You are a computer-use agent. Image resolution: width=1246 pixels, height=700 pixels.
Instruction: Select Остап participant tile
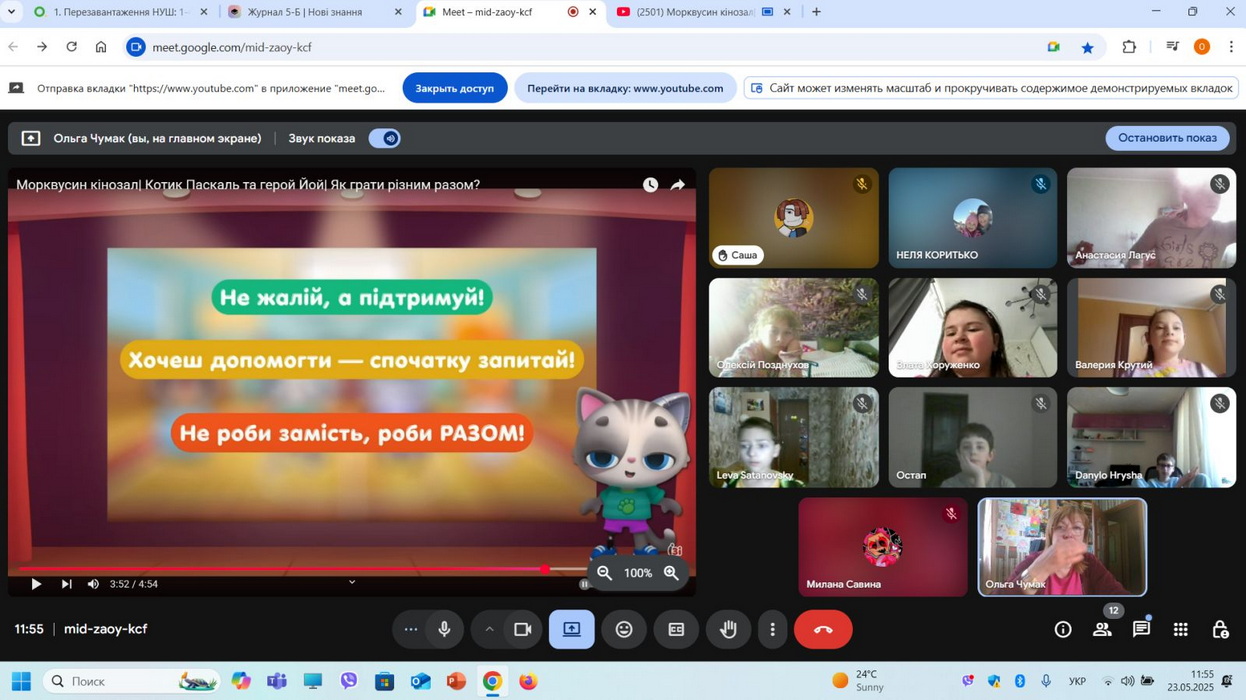pos(972,437)
